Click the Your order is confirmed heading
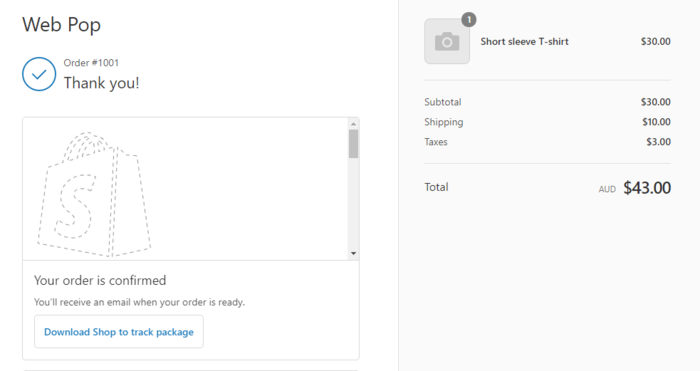Viewport: 700px width, 371px height. click(x=100, y=280)
